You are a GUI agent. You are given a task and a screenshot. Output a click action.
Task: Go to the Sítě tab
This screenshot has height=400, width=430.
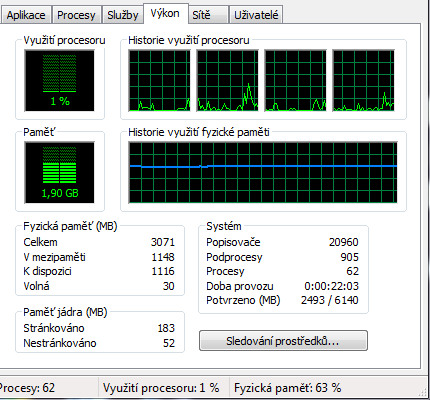click(208, 15)
